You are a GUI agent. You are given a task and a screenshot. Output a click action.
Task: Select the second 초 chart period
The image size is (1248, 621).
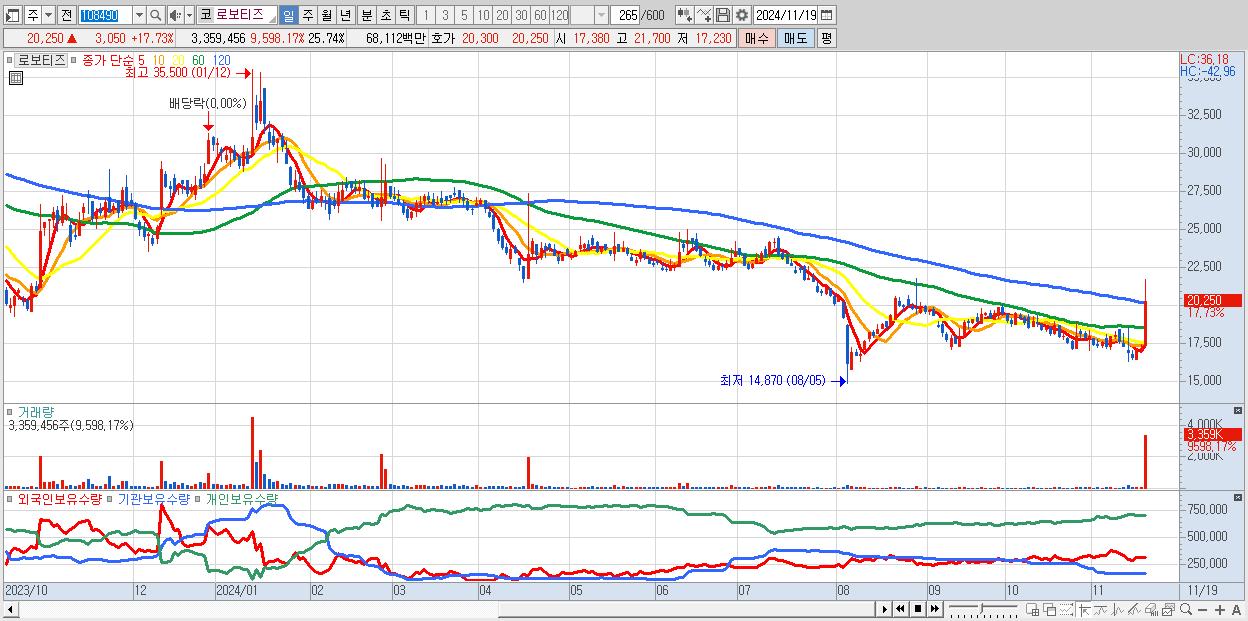tap(385, 15)
